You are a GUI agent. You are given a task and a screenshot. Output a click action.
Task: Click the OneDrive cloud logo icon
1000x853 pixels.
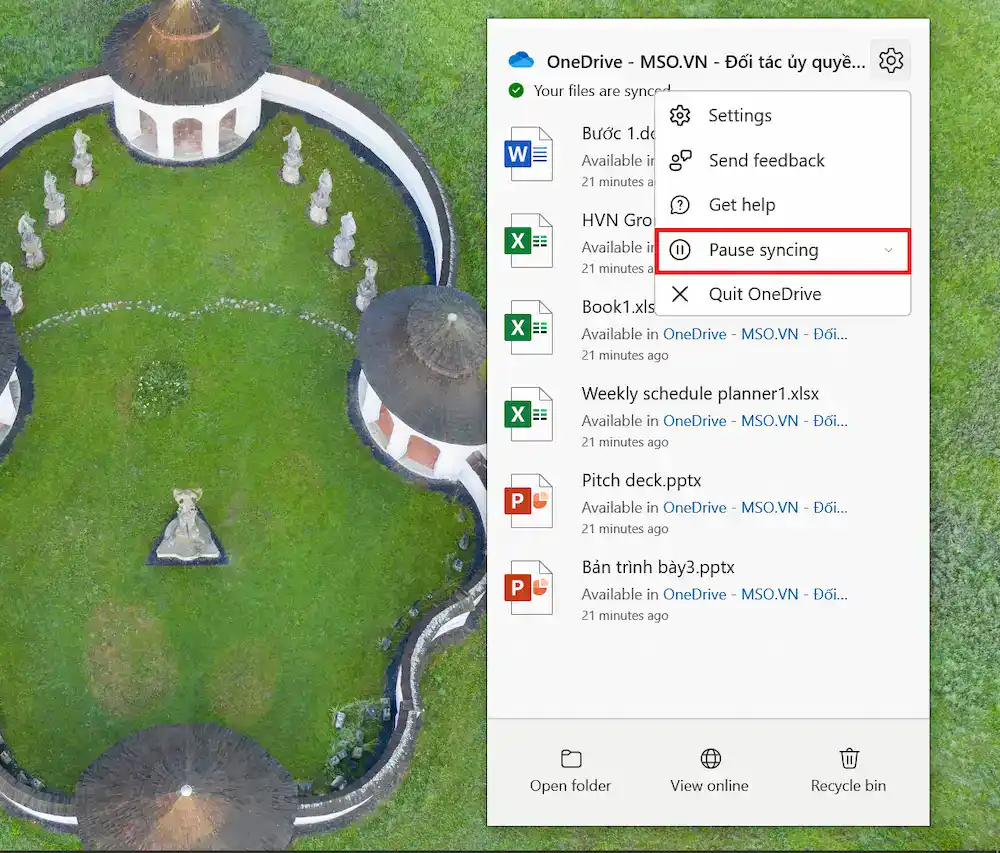click(521, 61)
